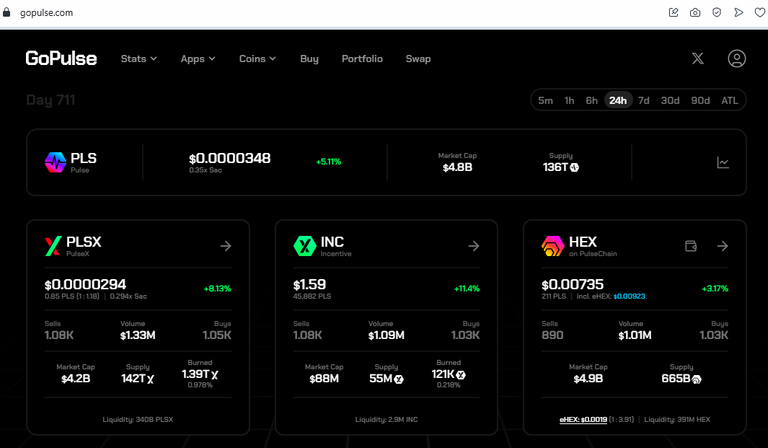The image size is (768, 448).
Task: Click the HEX market cap $4.9B
Action: click(588, 378)
